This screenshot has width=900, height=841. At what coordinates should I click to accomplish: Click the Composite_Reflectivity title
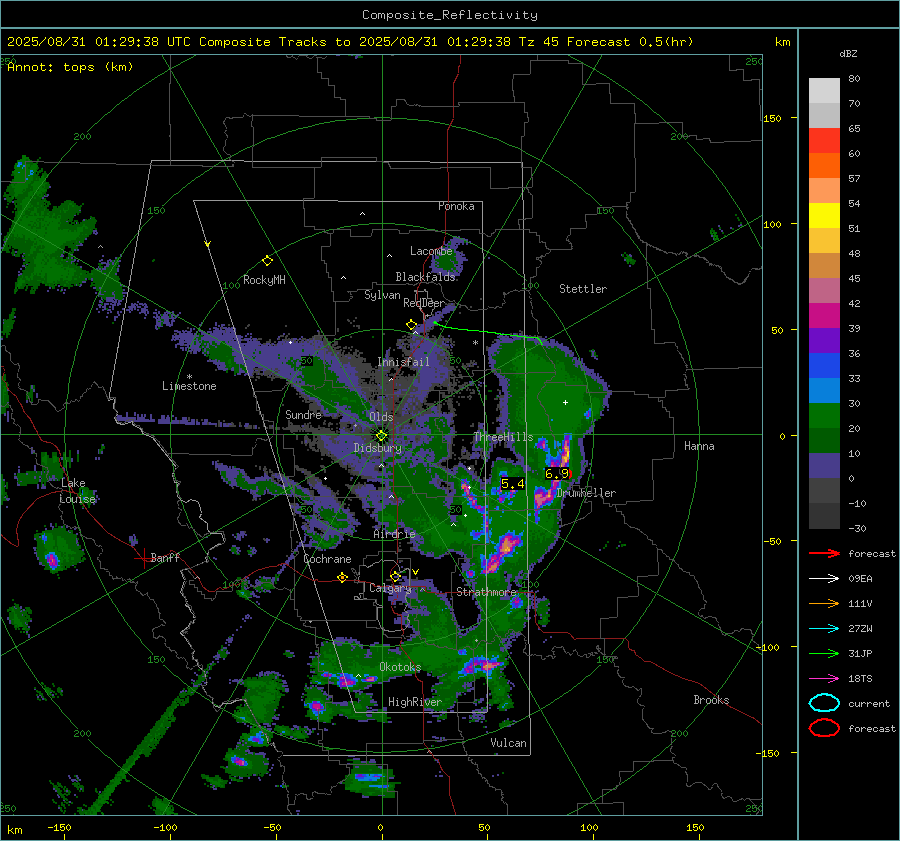(450, 15)
